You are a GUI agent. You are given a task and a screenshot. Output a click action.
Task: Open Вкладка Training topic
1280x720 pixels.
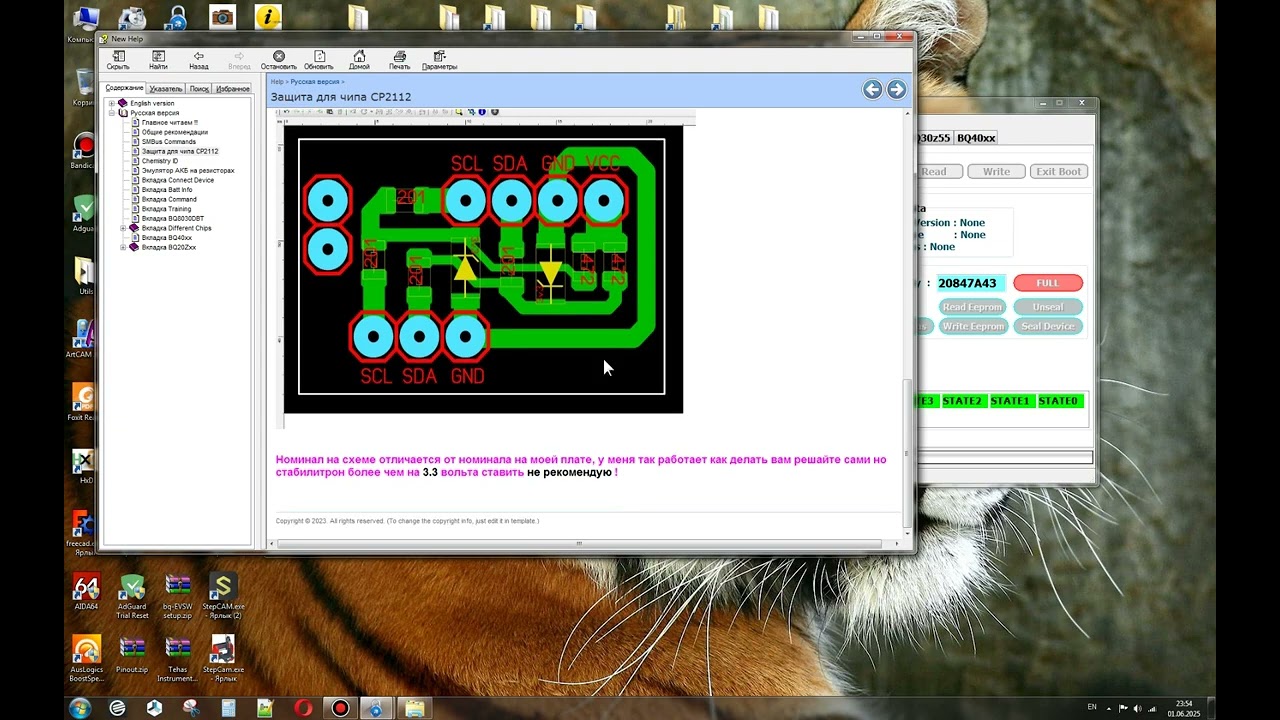pos(166,209)
